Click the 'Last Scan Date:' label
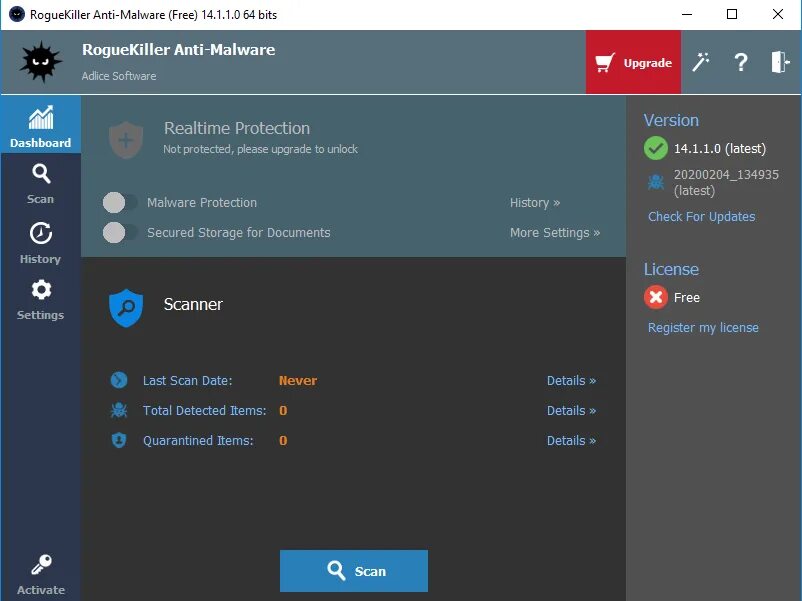Viewport: 802px width, 601px height. point(187,381)
